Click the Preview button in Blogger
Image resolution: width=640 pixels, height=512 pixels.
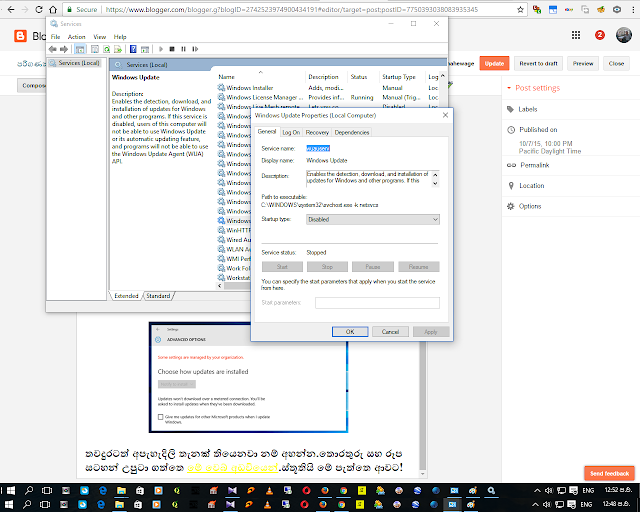click(x=583, y=63)
